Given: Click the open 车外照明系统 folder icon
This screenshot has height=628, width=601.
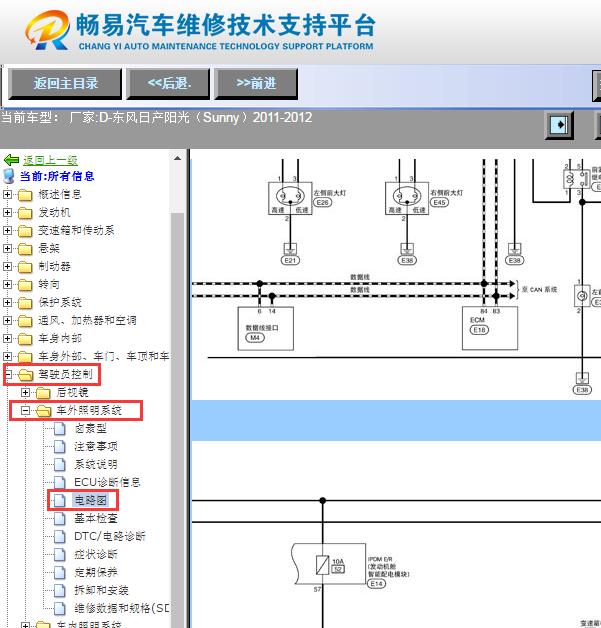Looking at the screenshot, I should (x=44, y=411).
